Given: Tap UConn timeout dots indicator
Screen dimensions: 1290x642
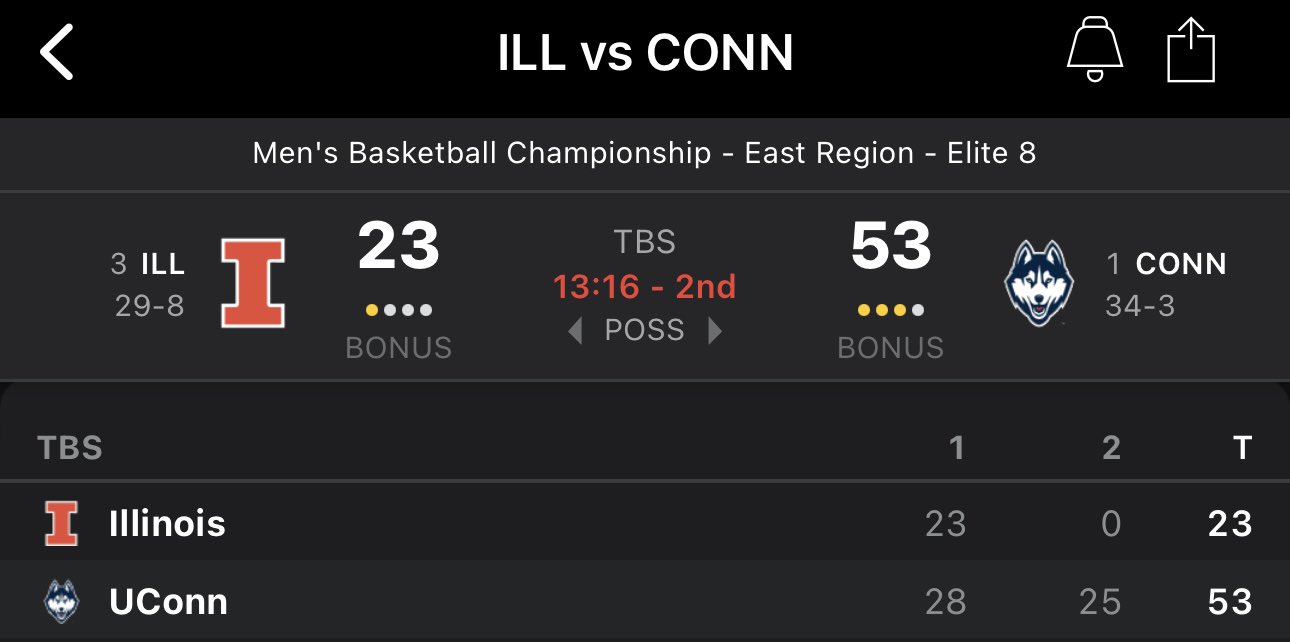Looking at the screenshot, I should (890, 310).
